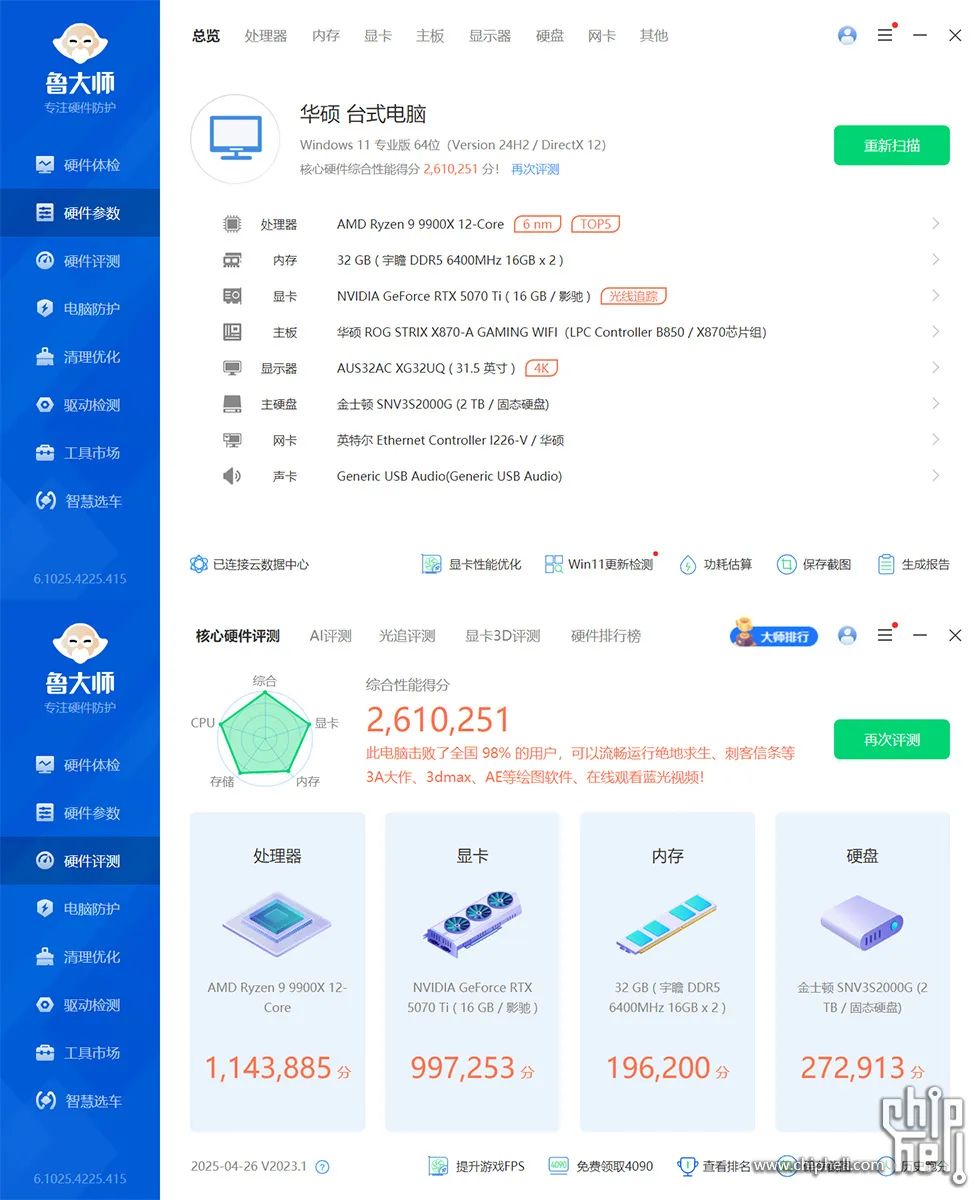This screenshot has height=1200, width=980.
Task: Switch to the 总览 tab
Action: point(206,36)
